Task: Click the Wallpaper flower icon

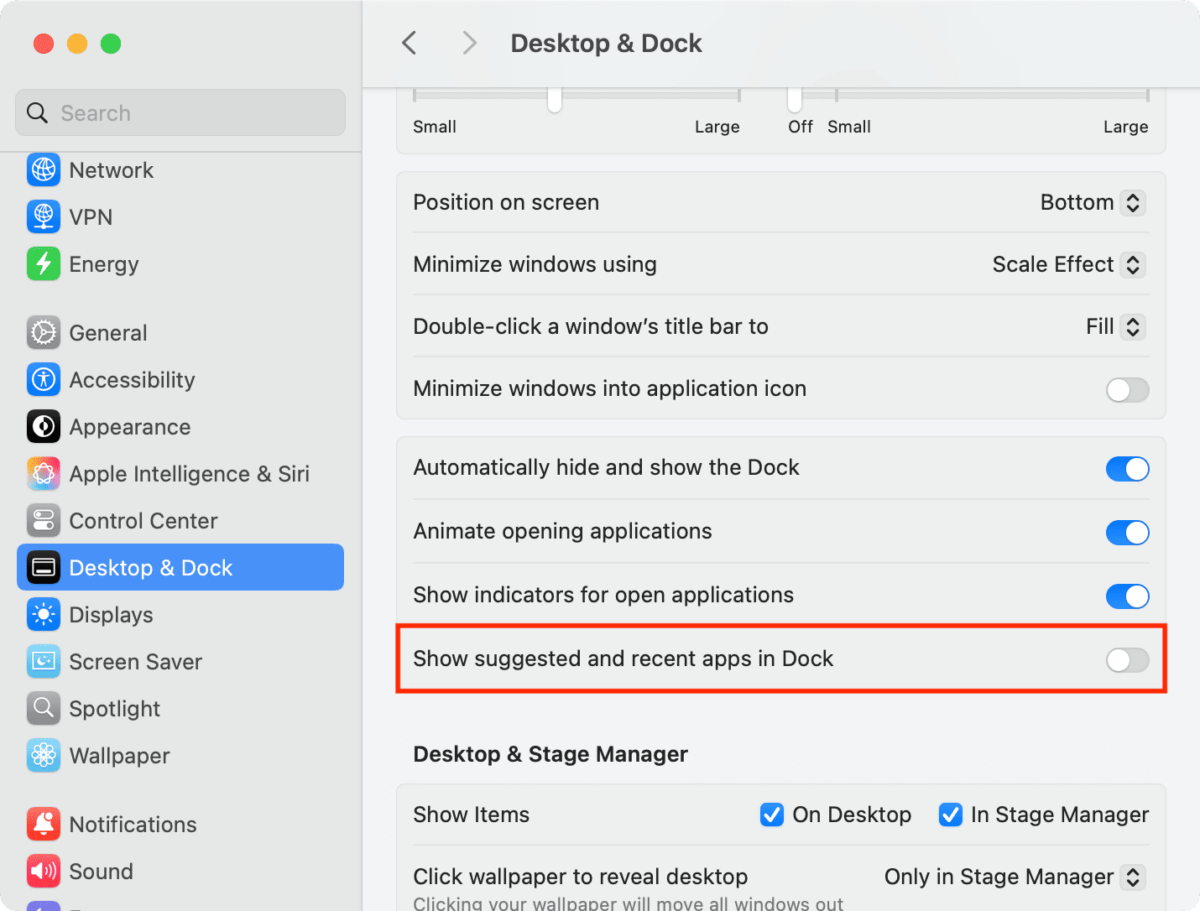Action: coord(43,756)
